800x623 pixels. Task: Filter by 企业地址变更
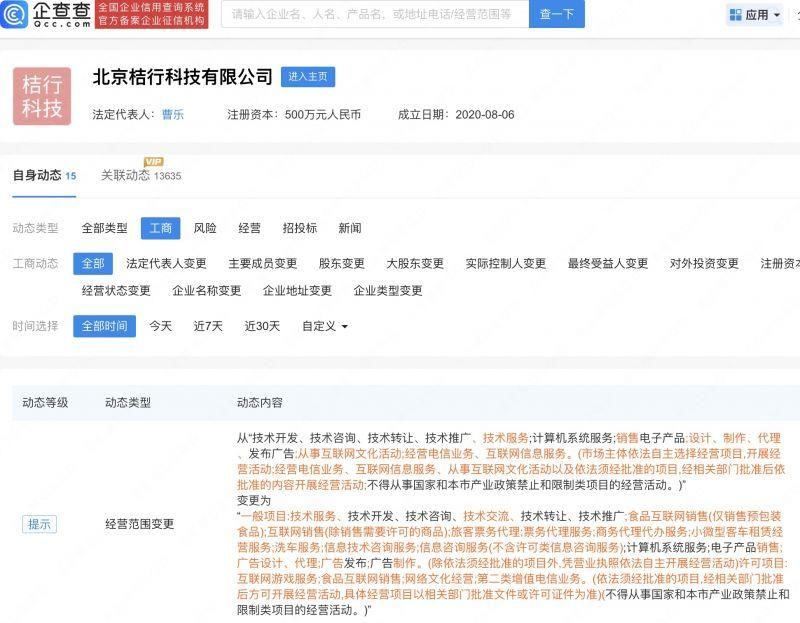pyautogui.click(x=297, y=291)
